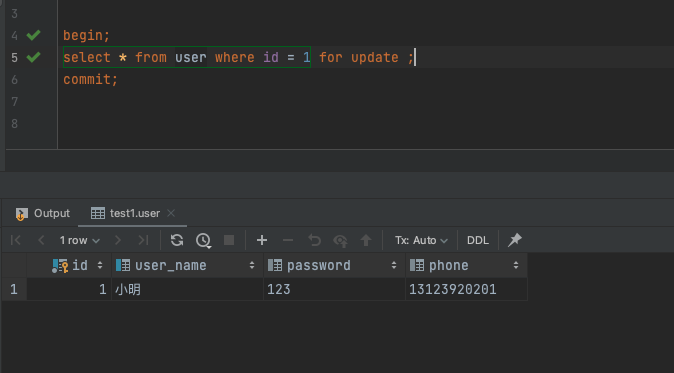Viewport: 674px width, 373px height.
Task: Select the phone cell 13123920201
Action: [x=466, y=289]
